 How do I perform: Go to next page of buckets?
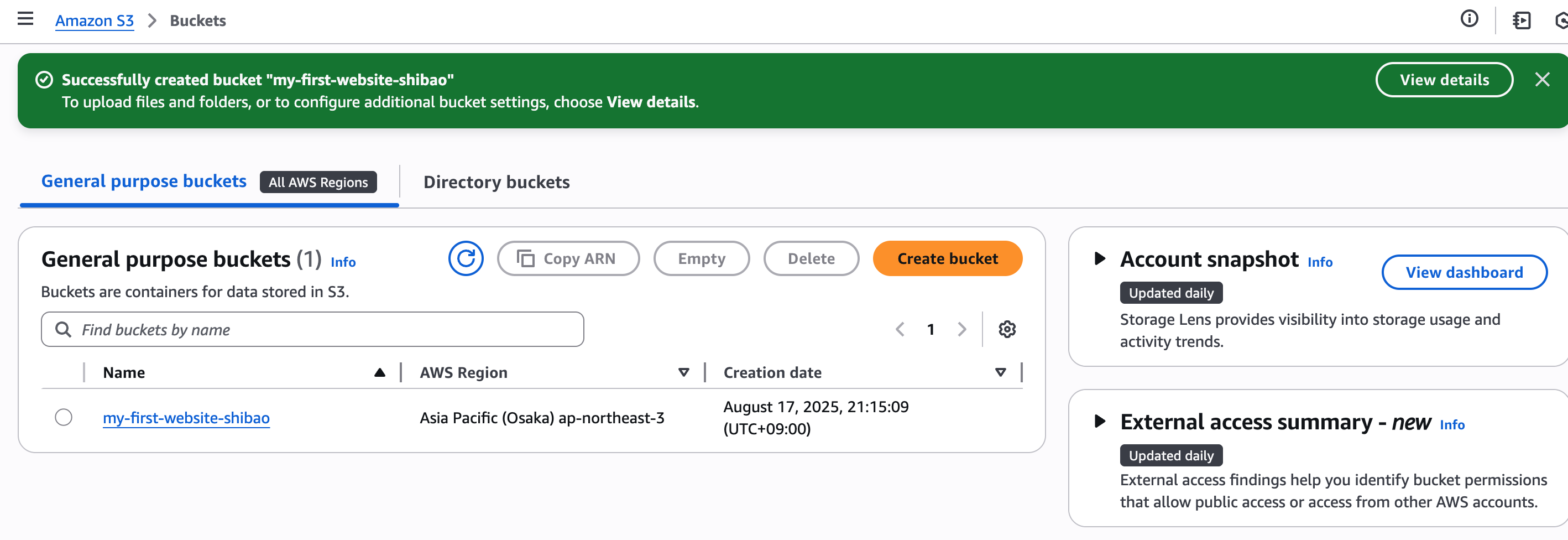(961, 329)
